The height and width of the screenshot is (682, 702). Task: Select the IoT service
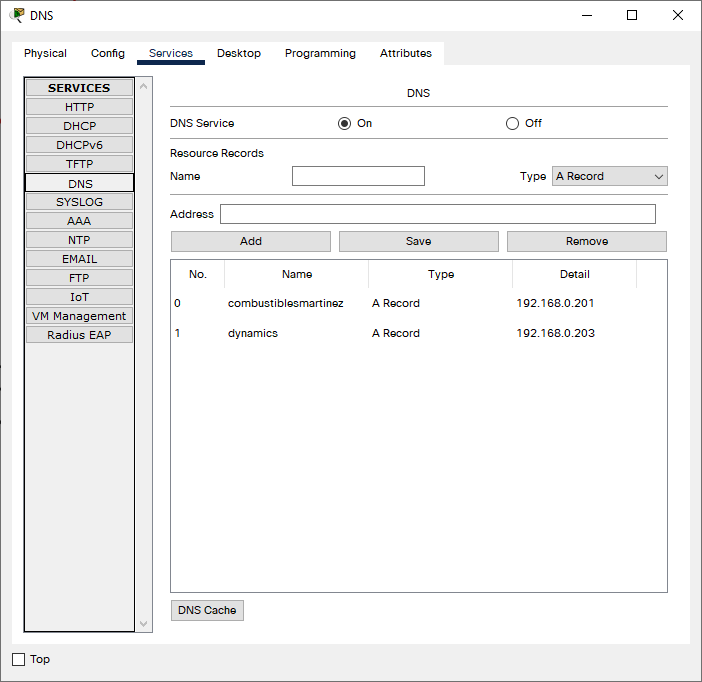tap(79, 297)
